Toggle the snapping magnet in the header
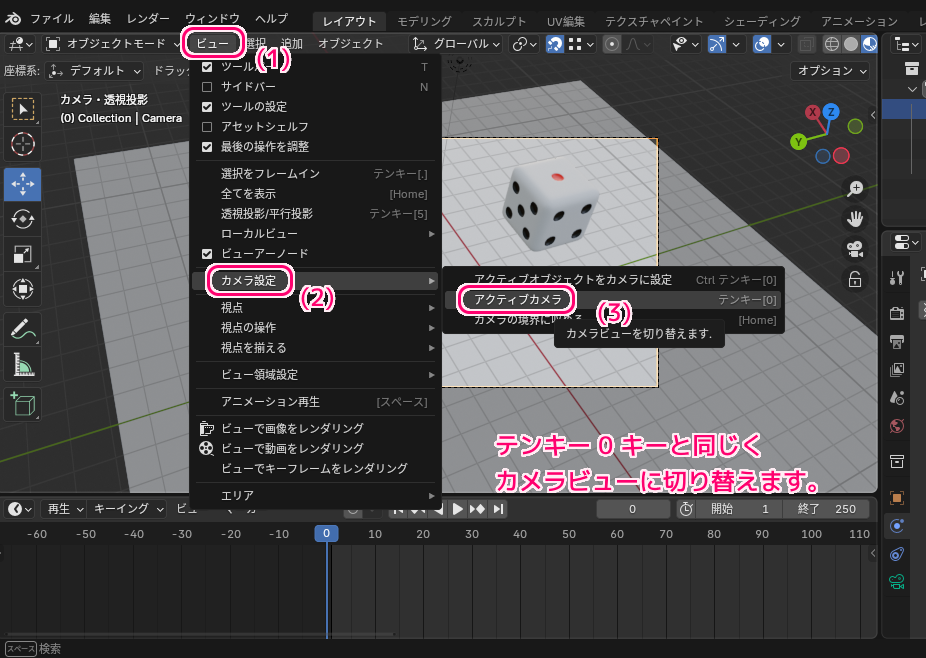The width and height of the screenshot is (926, 658). [x=554, y=44]
